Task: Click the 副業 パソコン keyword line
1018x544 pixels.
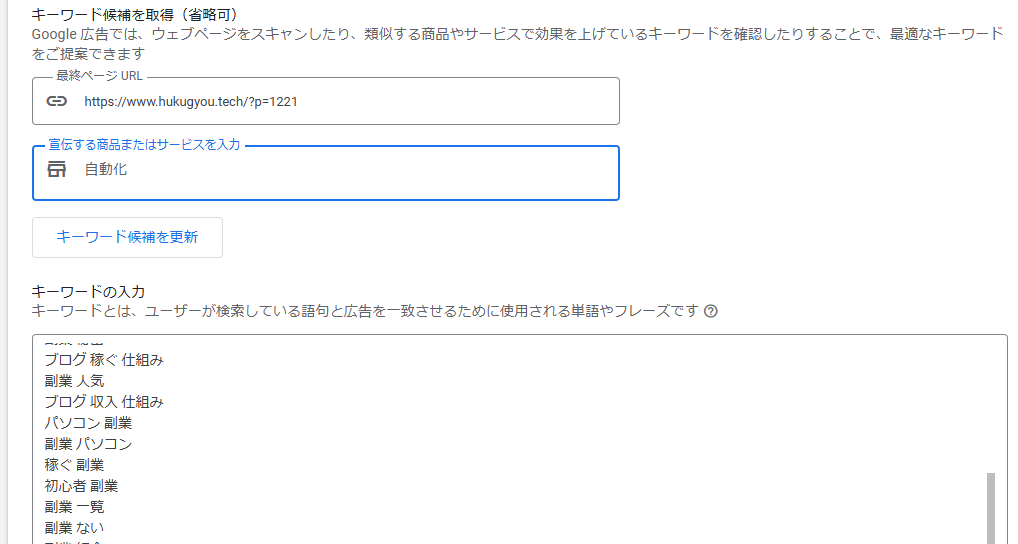Action: click(x=88, y=444)
